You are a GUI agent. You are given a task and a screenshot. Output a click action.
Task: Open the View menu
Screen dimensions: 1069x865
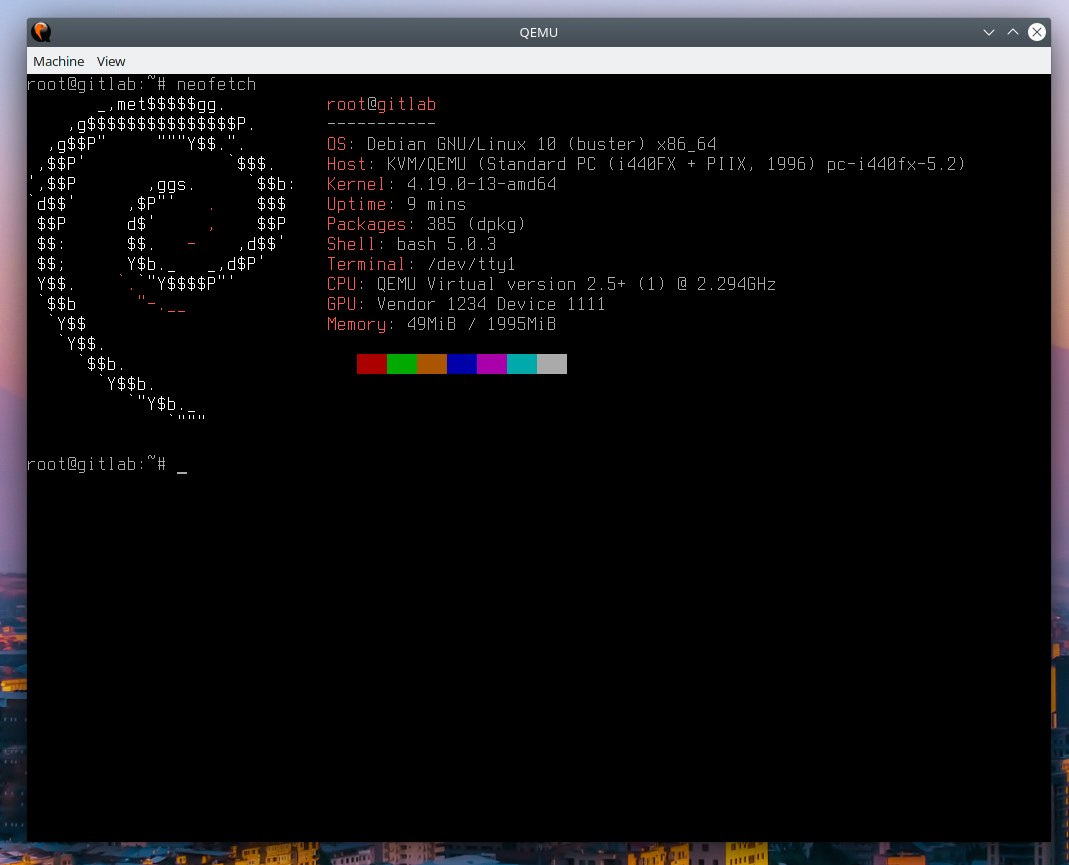pyautogui.click(x=111, y=61)
